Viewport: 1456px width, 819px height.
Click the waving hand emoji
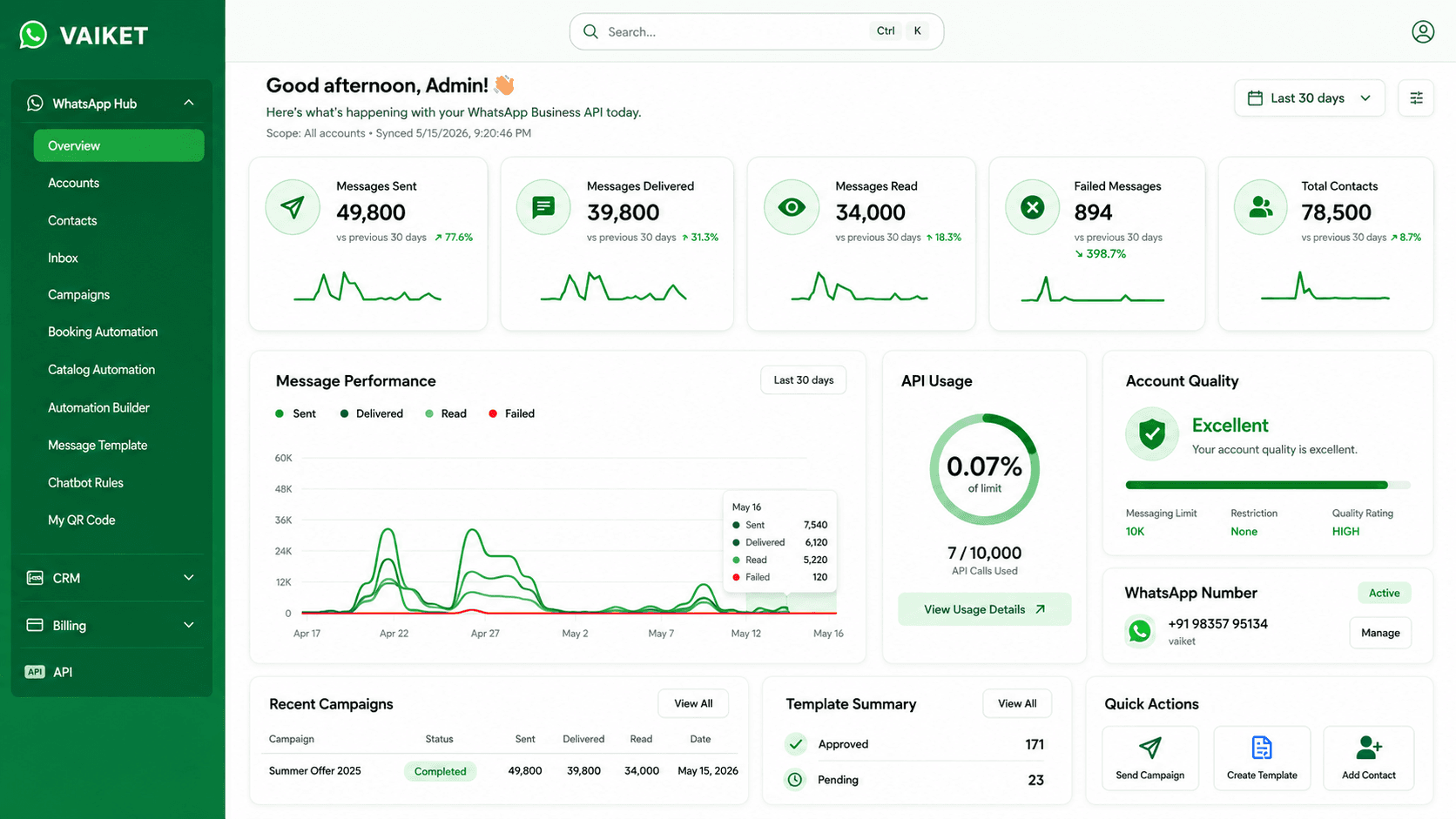[504, 85]
